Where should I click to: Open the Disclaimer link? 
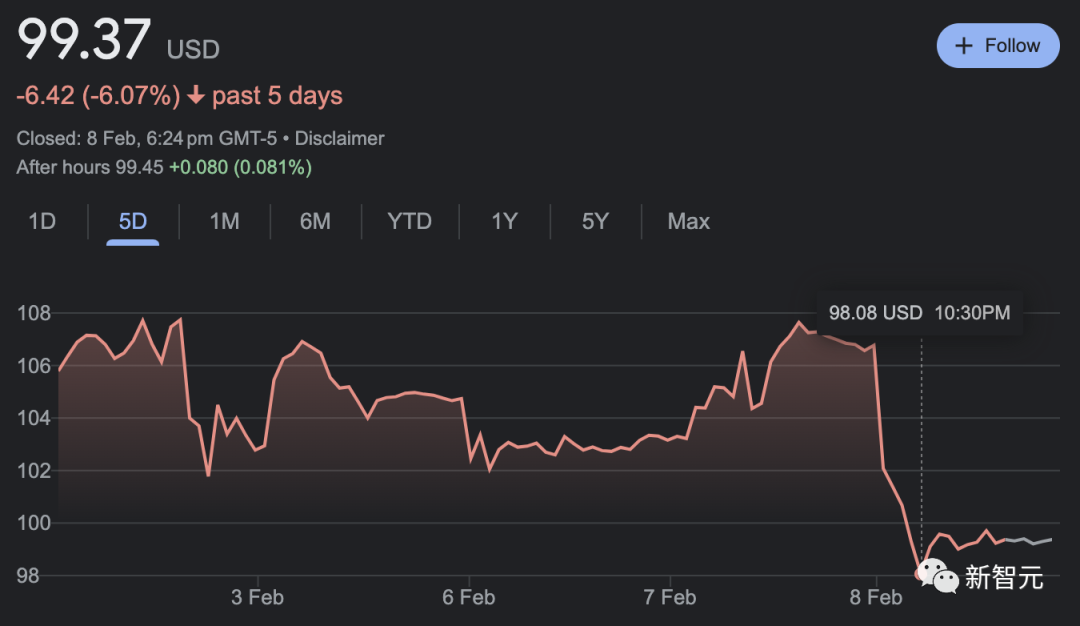pos(339,139)
